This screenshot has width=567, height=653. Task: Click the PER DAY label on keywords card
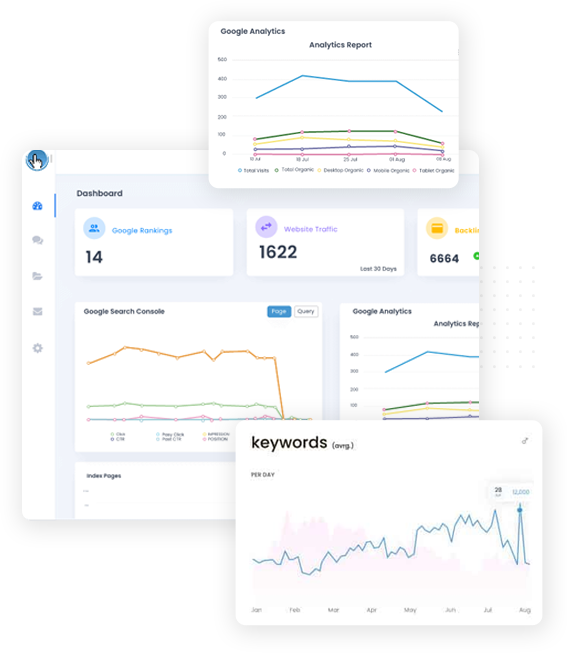[262, 475]
